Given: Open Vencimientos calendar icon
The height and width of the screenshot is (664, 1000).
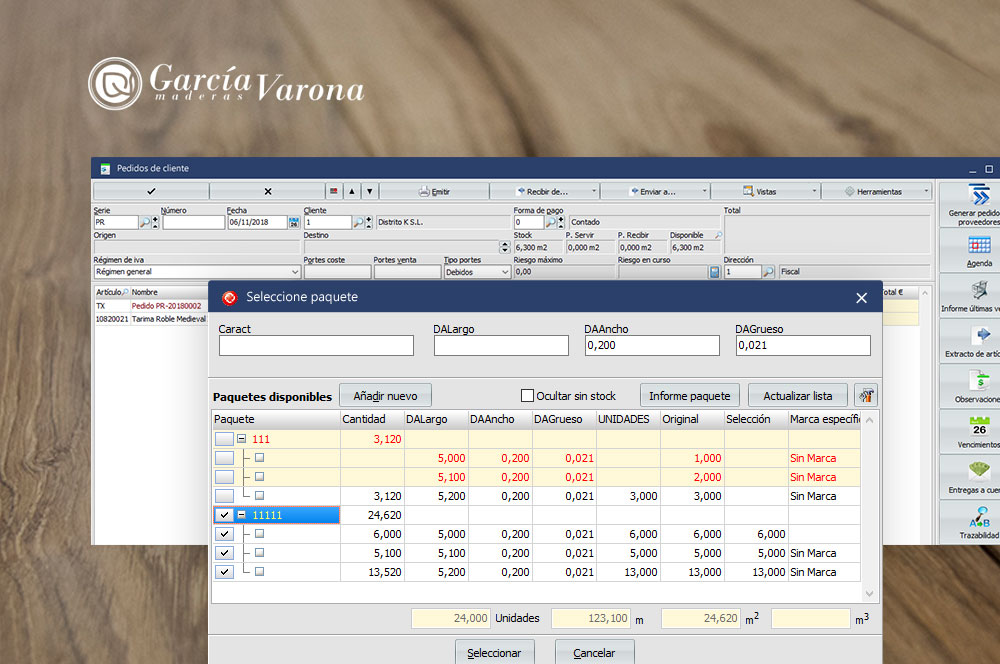Looking at the screenshot, I should click(979, 427).
